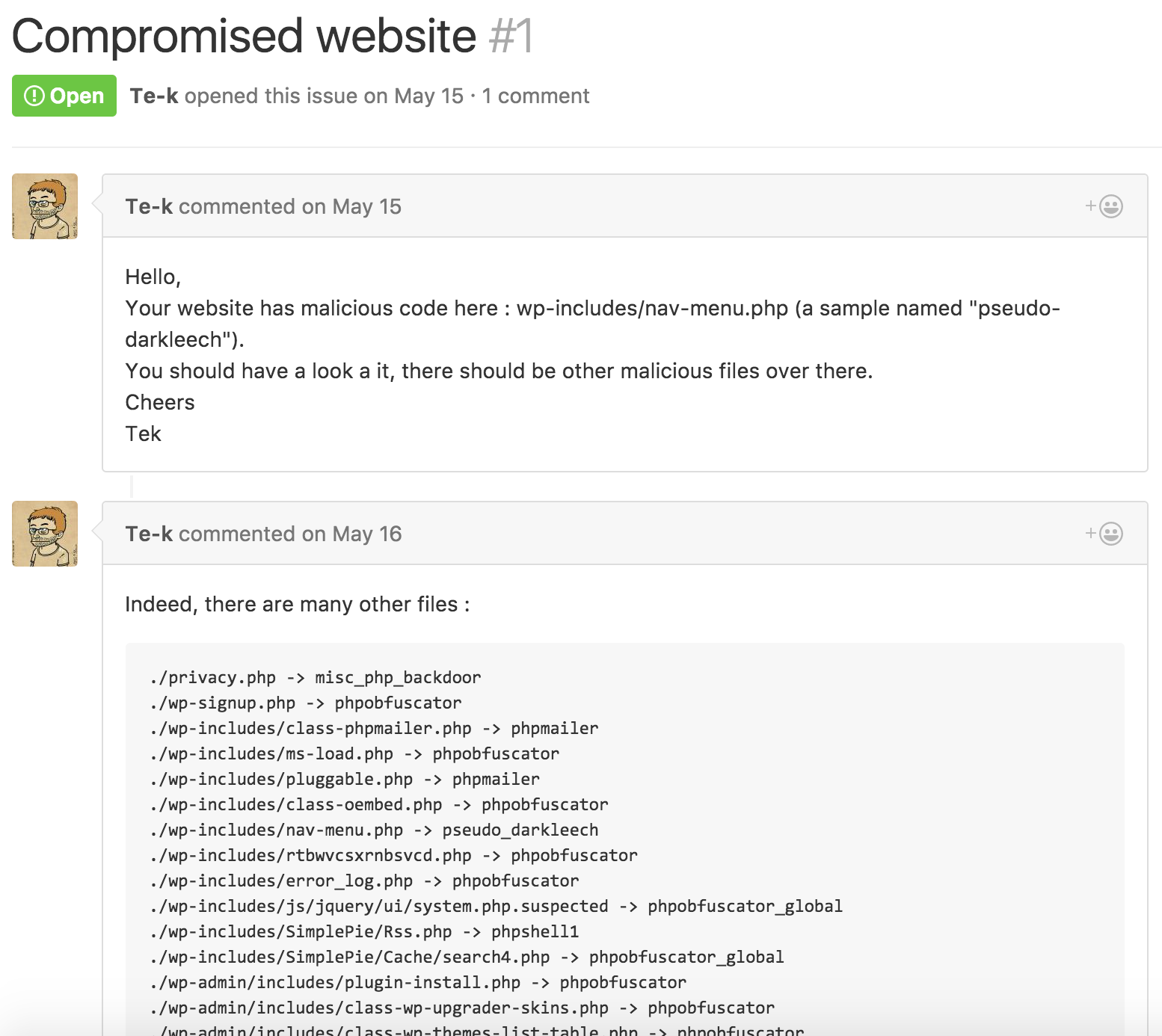The height and width of the screenshot is (1036, 1162).
Task: Click the green Open issue status badge
Action: (x=64, y=96)
